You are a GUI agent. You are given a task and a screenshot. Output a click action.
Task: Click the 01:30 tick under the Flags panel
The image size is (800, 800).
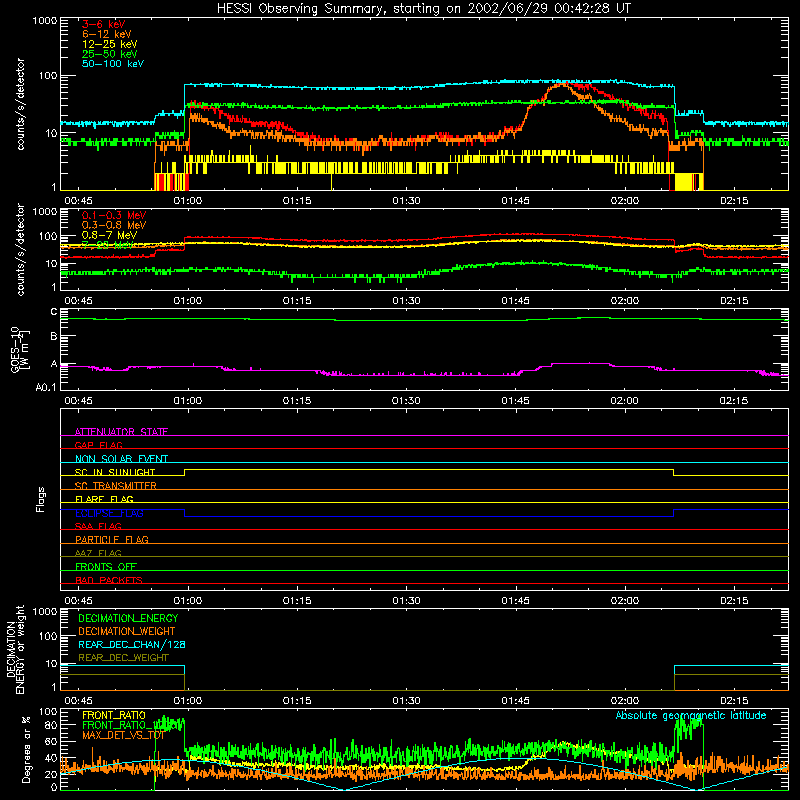coord(406,601)
